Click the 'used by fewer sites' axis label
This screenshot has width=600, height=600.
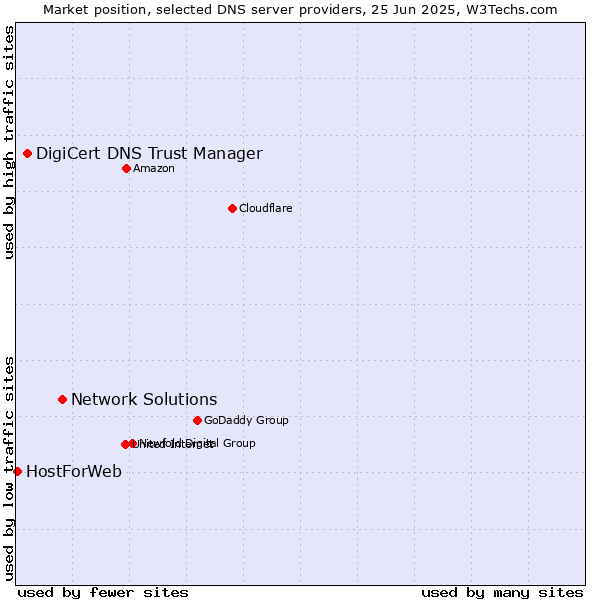point(103,593)
